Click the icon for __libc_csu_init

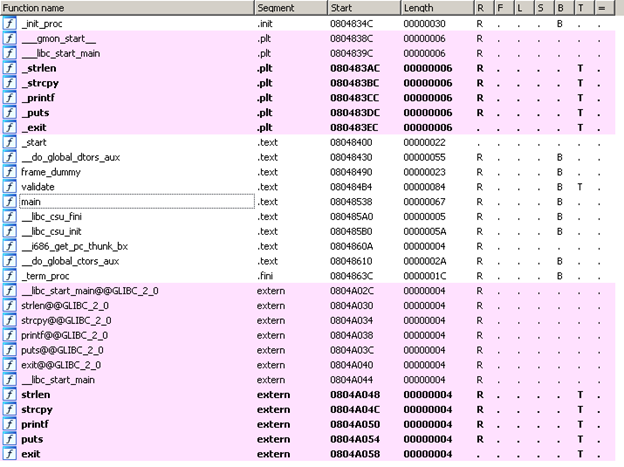[x=9, y=231]
